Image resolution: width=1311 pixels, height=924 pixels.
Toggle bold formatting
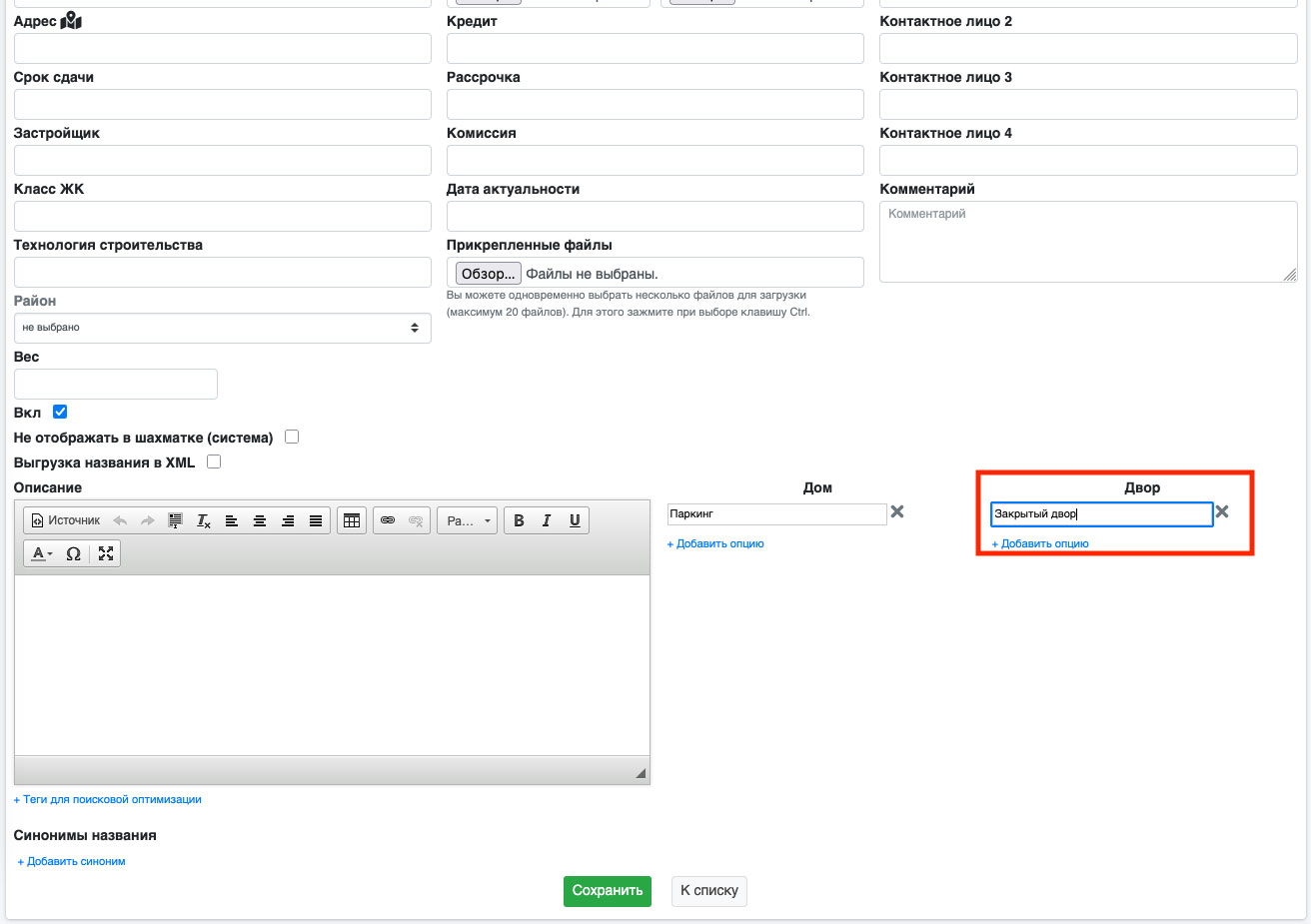tap(519, 520)
